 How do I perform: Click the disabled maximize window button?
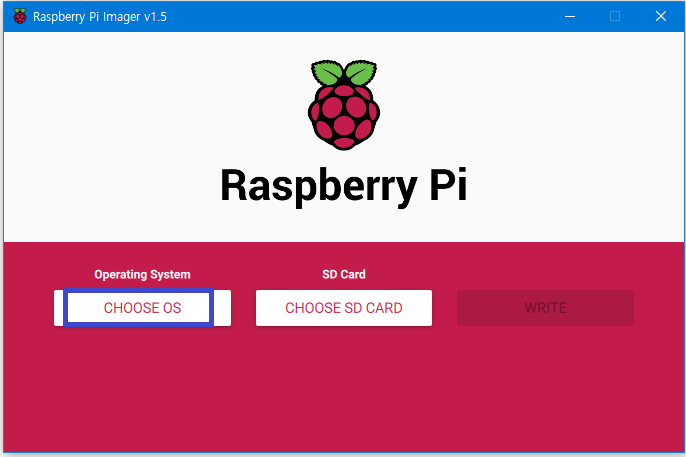(615, 16)
